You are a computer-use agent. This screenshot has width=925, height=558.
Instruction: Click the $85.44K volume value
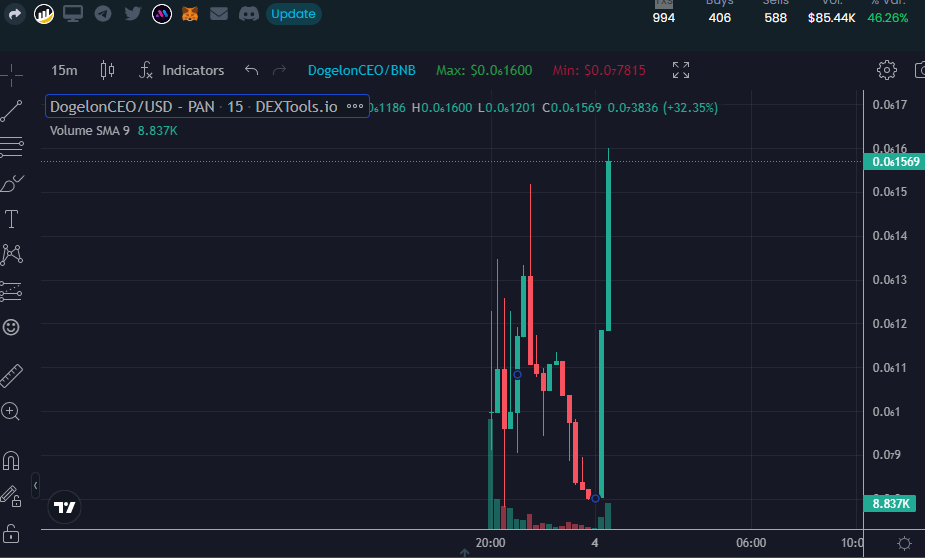[831, 18]
